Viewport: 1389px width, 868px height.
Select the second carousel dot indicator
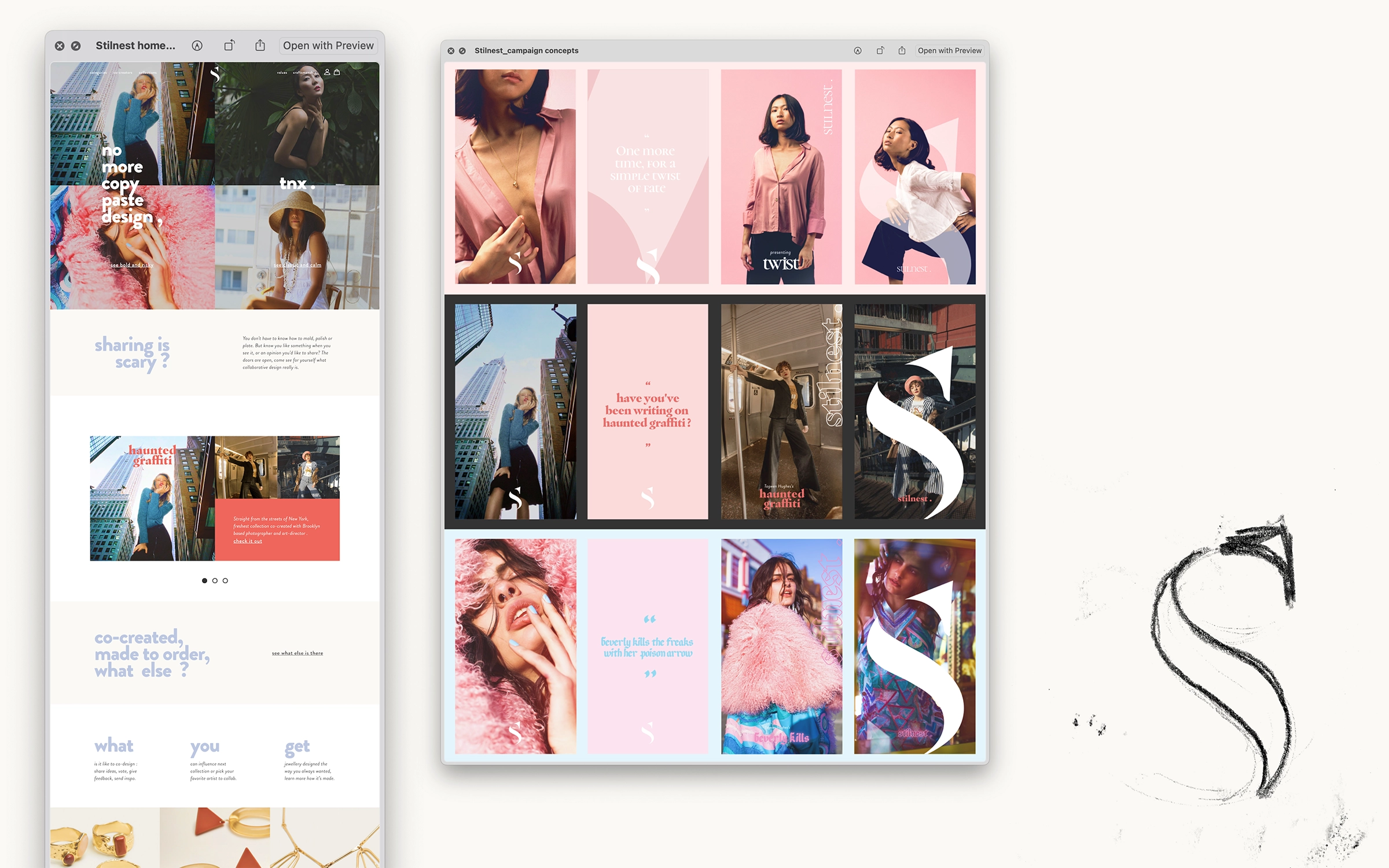point(215,580)
